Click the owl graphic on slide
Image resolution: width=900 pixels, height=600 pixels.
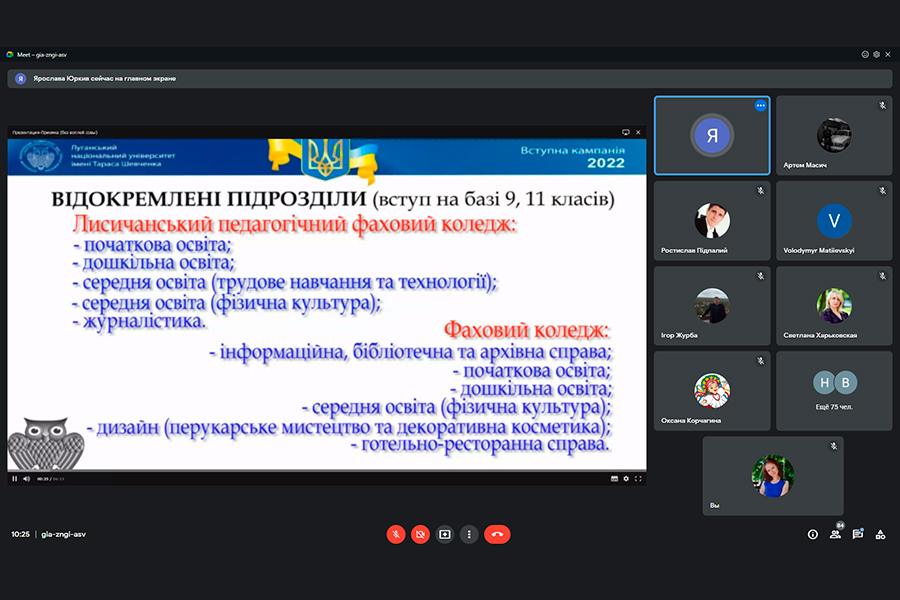click(x=45, y=443)
